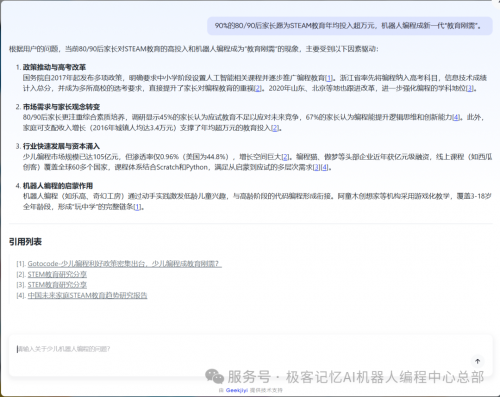Image resolution: width=500 pixels, height=397 pixels.
Task: Click citation [3] after 多层次需求 in section 3
Action: coord(317,167)
